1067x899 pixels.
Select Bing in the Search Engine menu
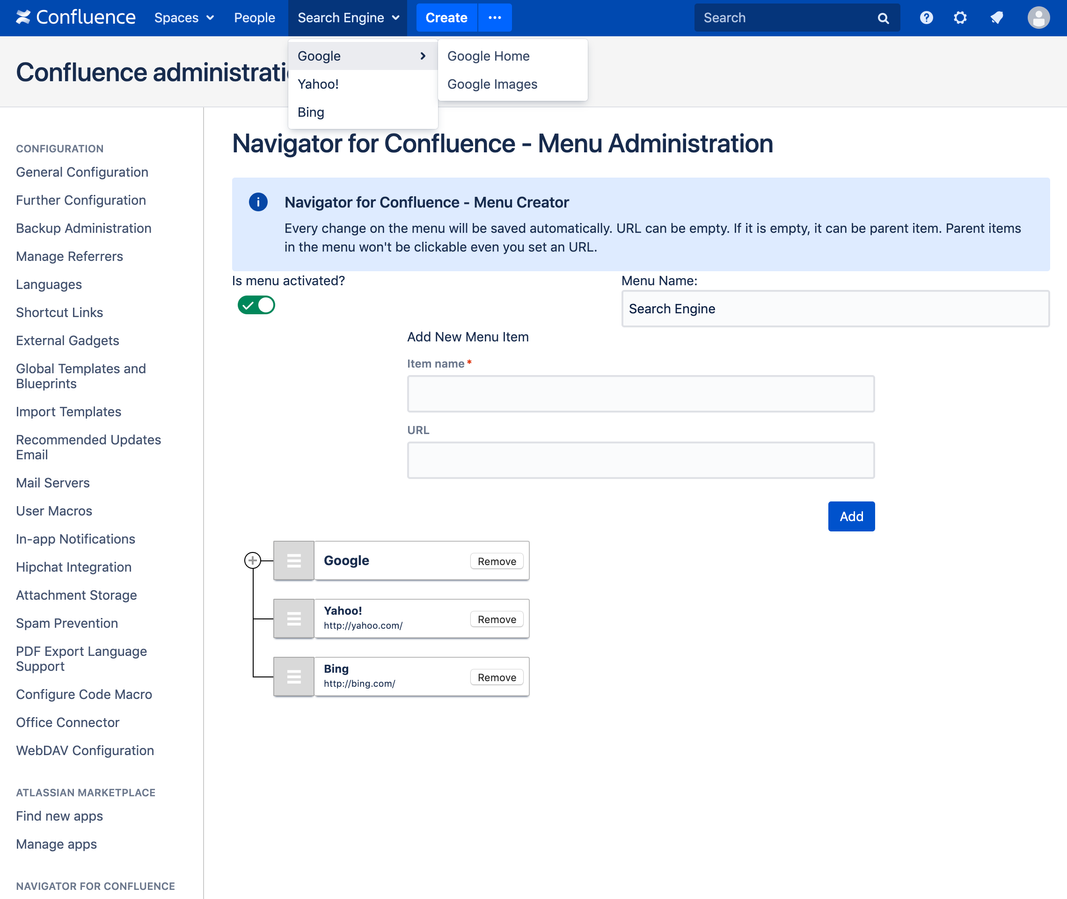pos(363,112)
